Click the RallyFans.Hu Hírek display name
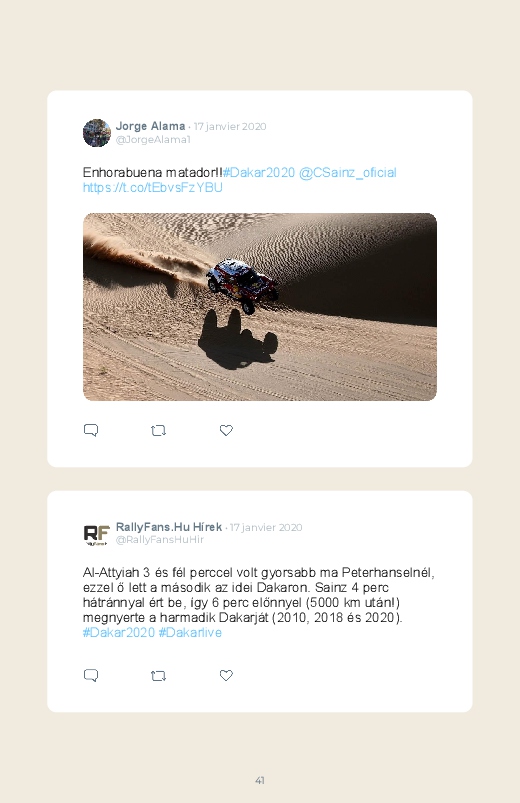 click(169, 527)
